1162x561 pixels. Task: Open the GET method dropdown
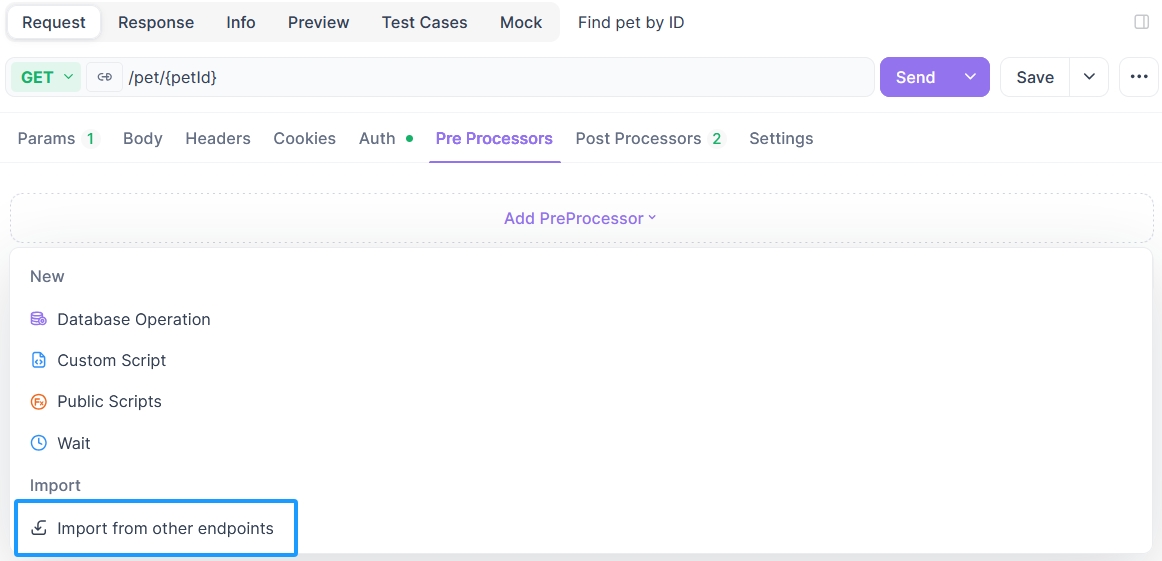[x=46, y=77]
